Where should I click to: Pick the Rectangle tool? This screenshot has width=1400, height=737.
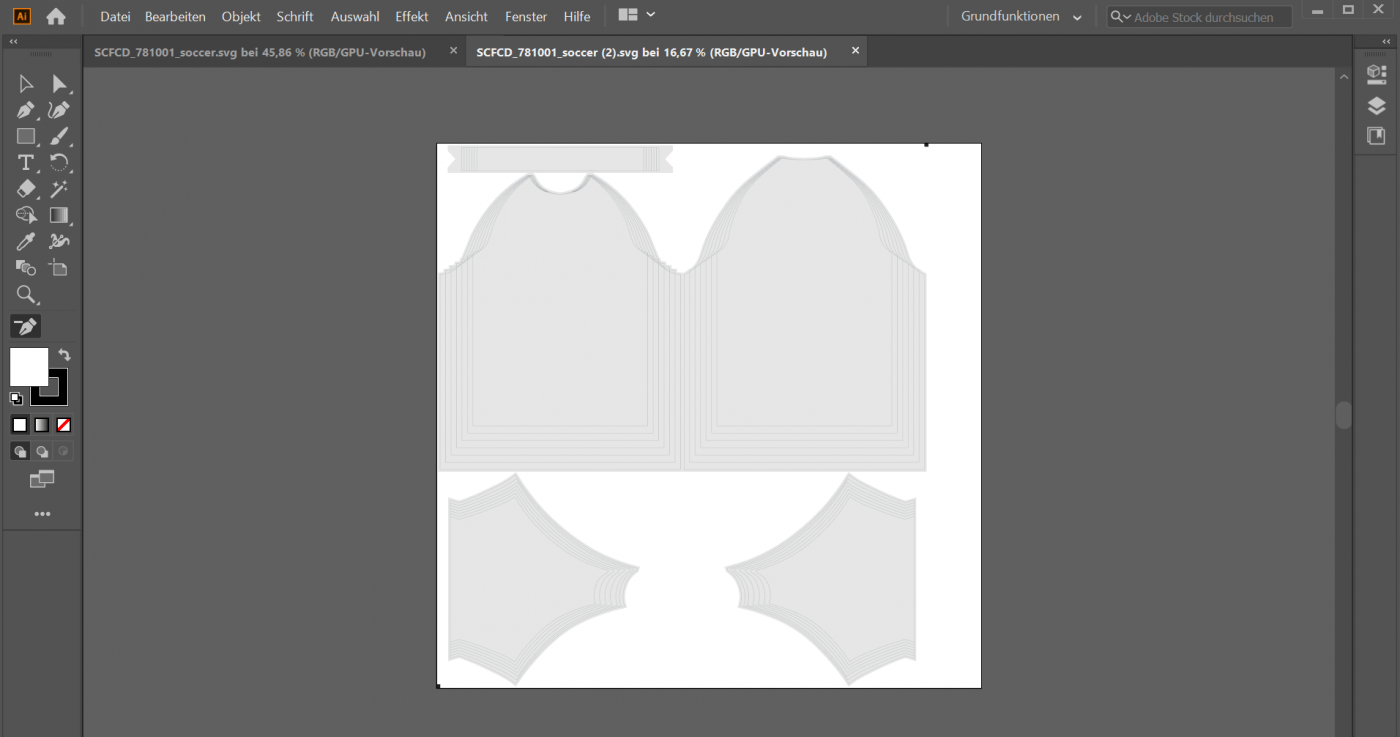point(26,137)
